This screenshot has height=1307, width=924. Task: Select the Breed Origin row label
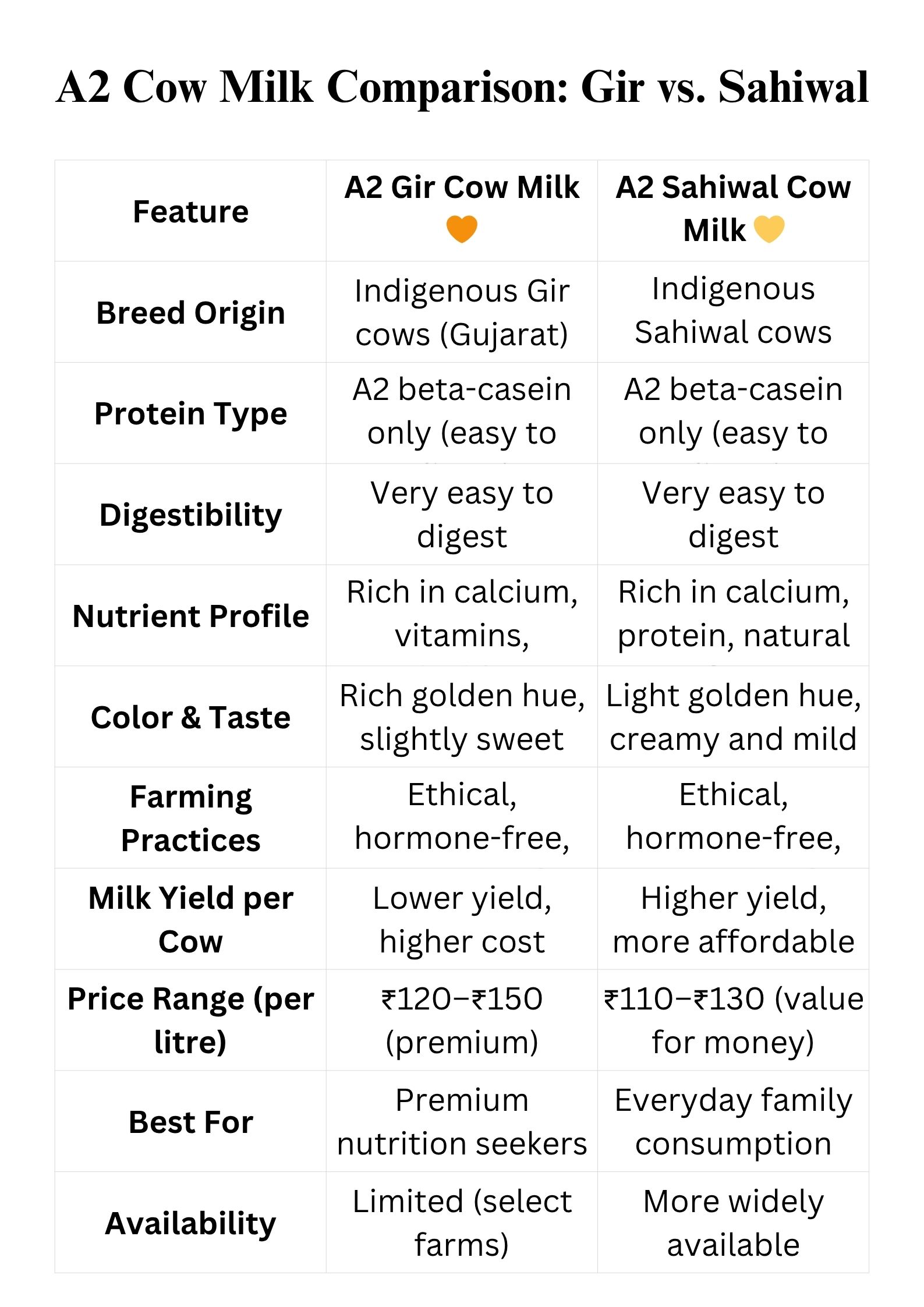point(190,313)
